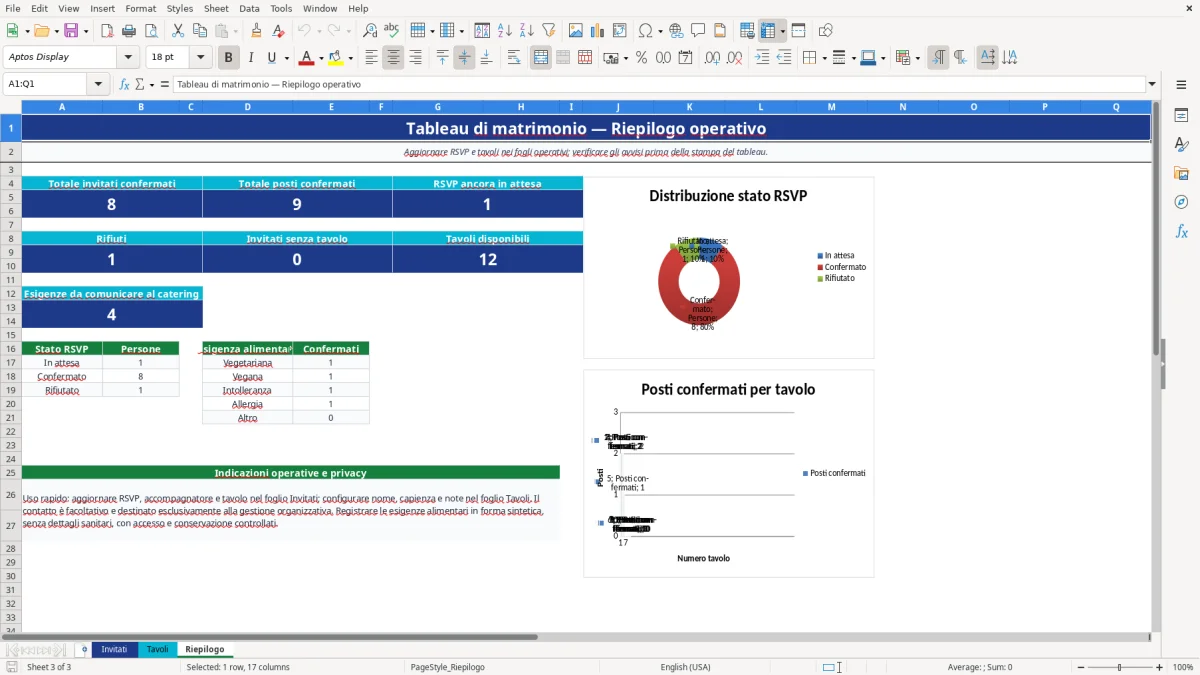Select Distribuzione stato RSVP chart
Viewport: 1200px width, 675px height.
tap(728, 267)
